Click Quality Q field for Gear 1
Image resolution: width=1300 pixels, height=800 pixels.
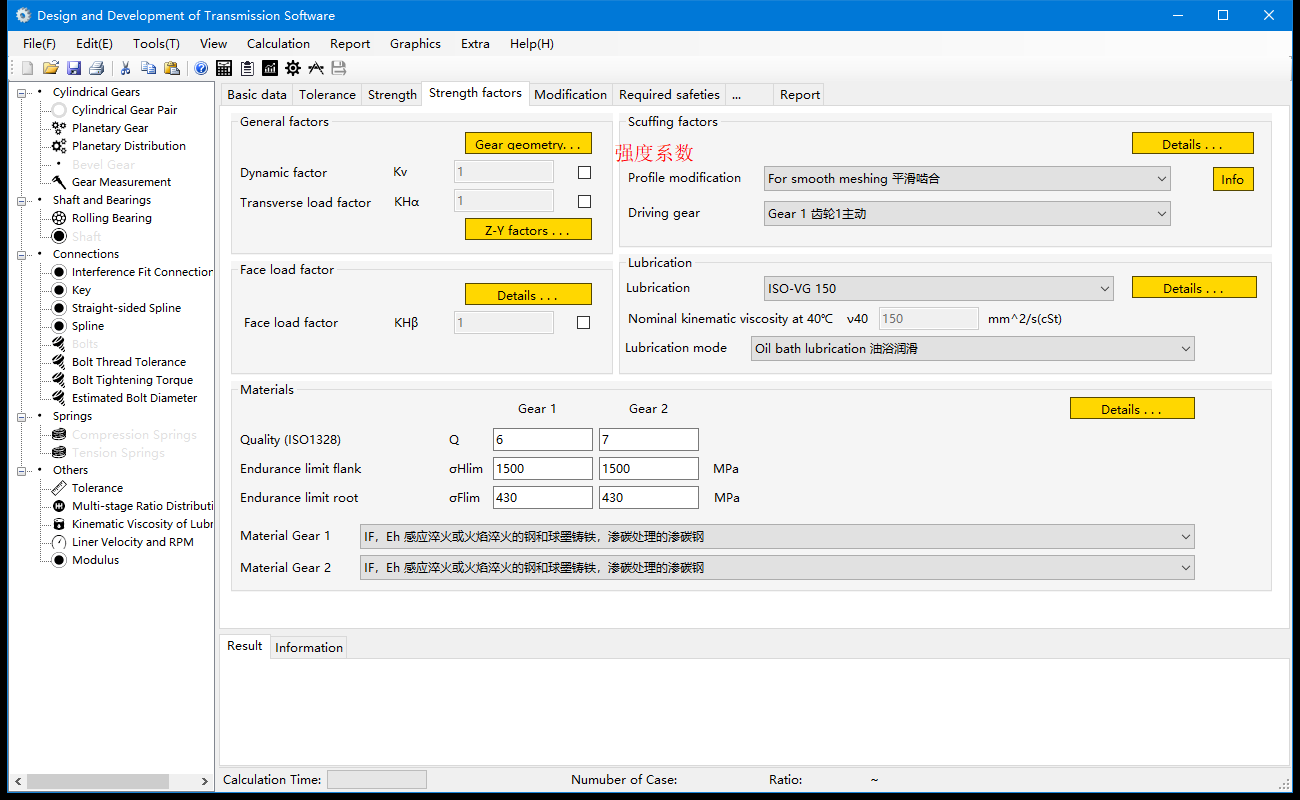[x=543, y=440]
